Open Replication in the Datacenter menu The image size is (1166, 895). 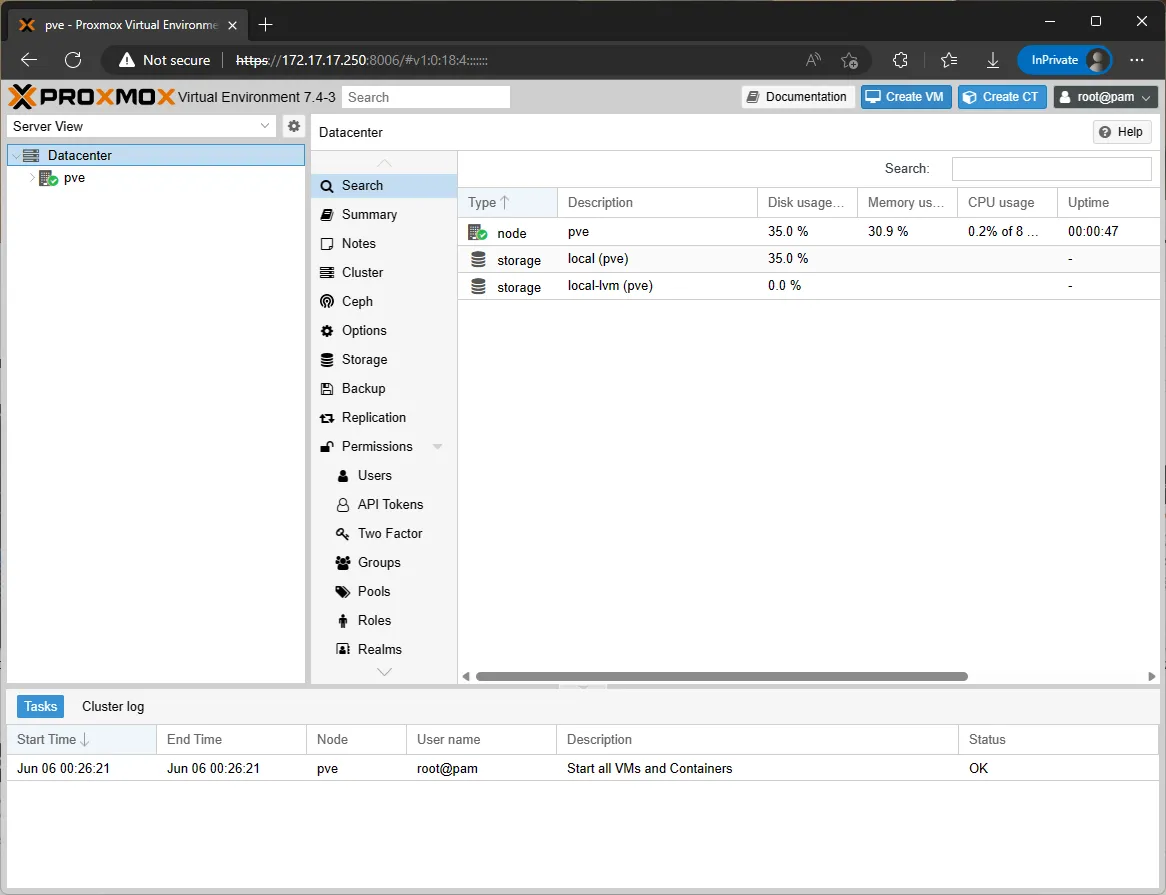click(x=384, y=418)
